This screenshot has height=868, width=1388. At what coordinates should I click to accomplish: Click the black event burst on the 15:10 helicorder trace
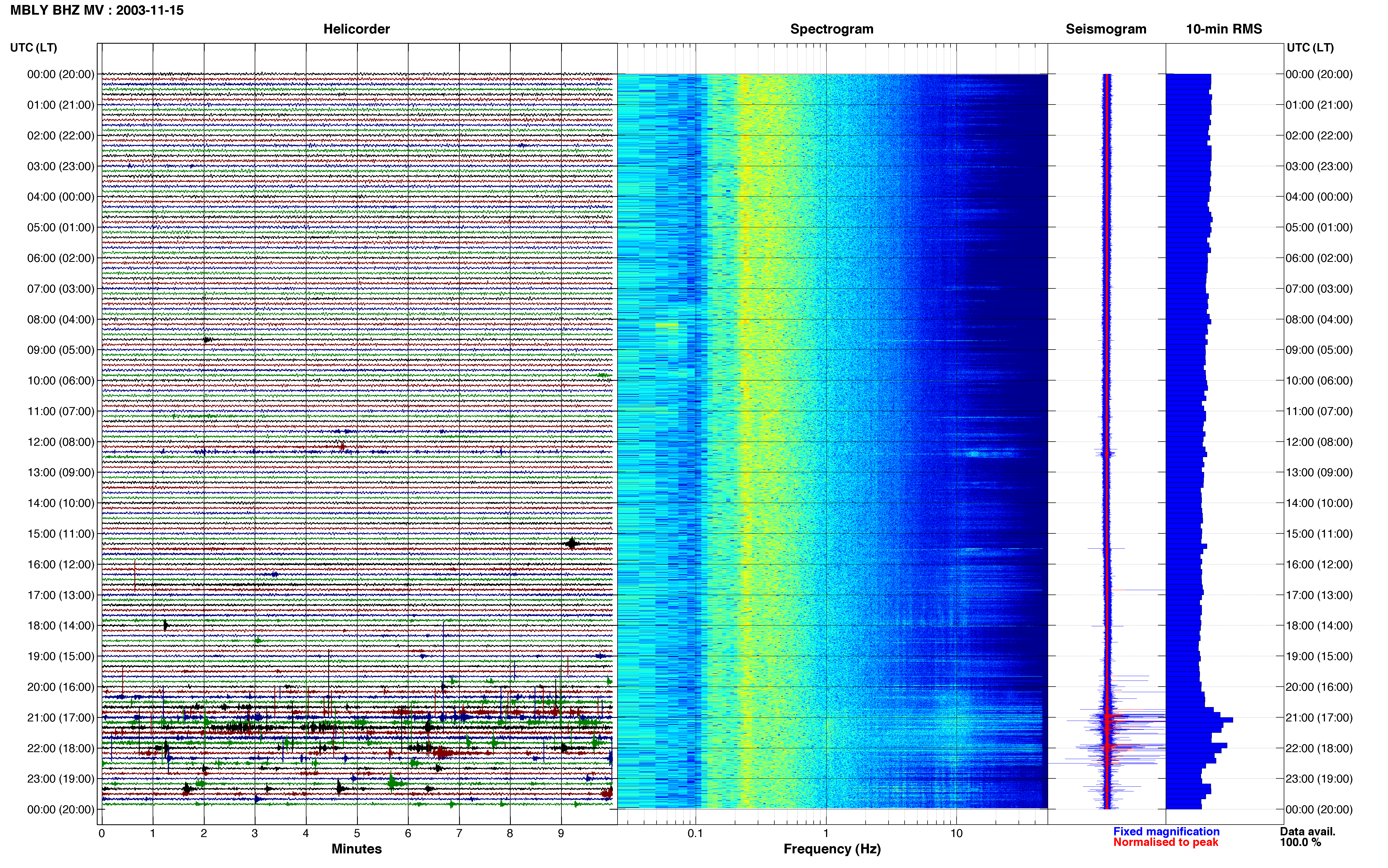pyautogui.click(x=572, y=543)
